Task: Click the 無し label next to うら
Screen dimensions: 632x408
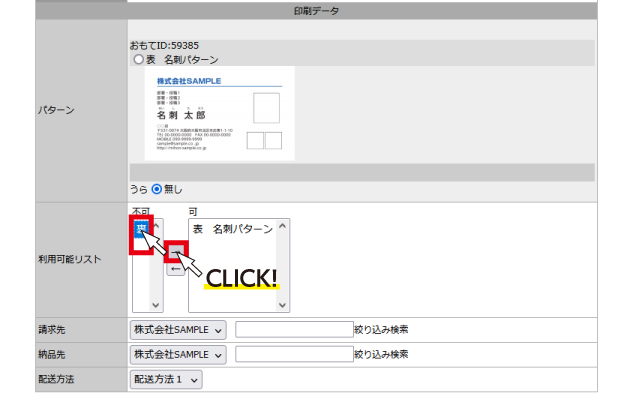Action: point(173,189)
